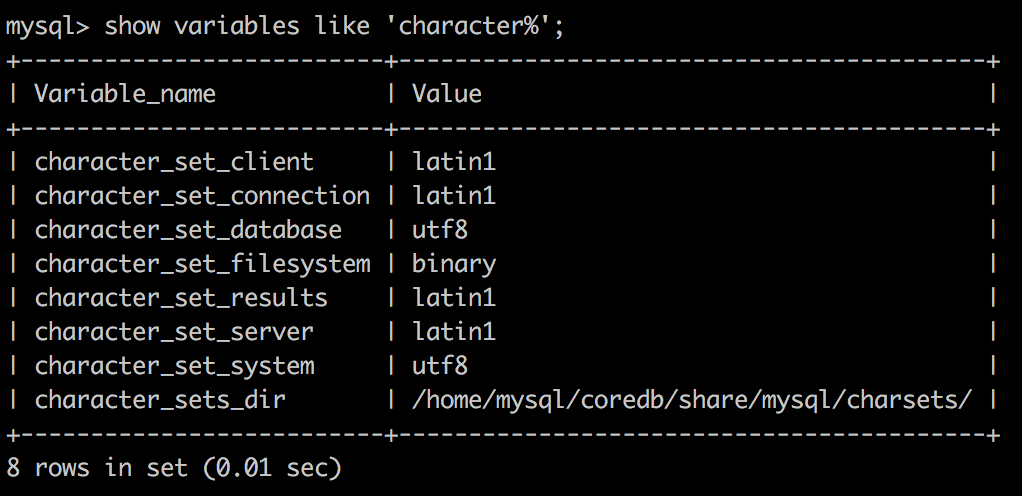This screenshot has height=496, width=1022.
Task: Select the character_set_filesystem variable name
Action: [x=202, y=264]
